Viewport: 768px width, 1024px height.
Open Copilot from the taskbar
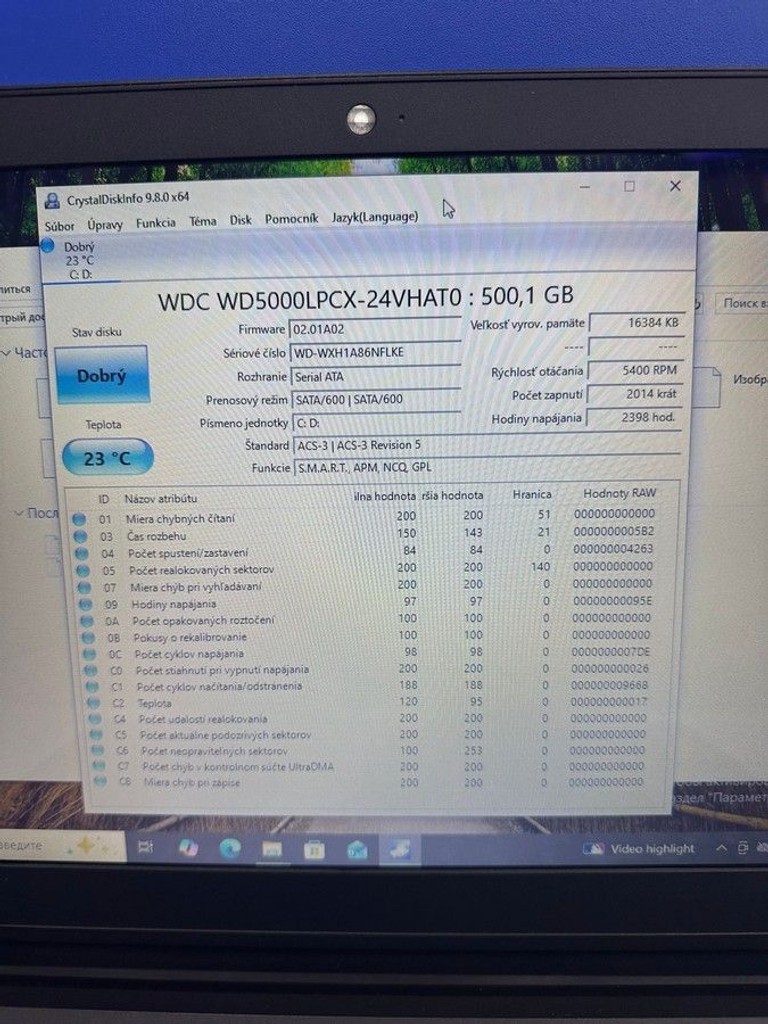point(188,848)
